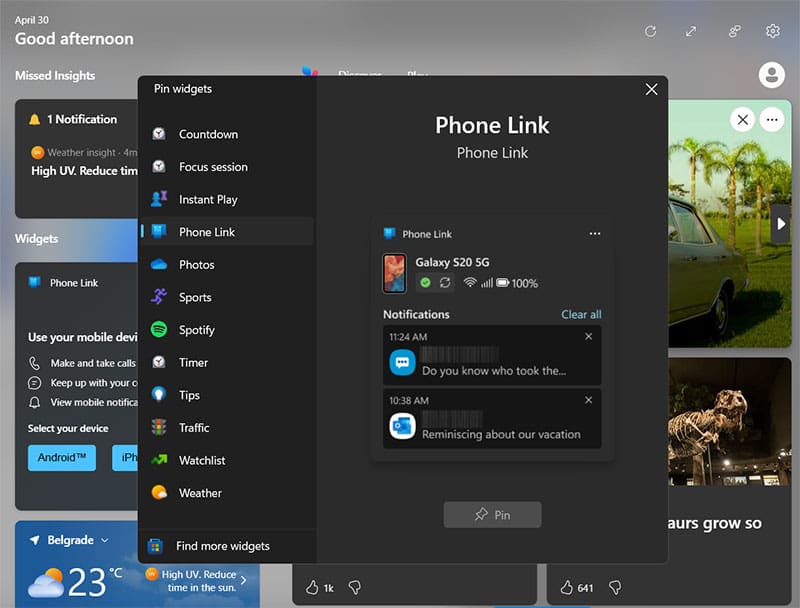800x608 pixels.
Task: Select the Weather widget in the list
Action: [199, 493]
